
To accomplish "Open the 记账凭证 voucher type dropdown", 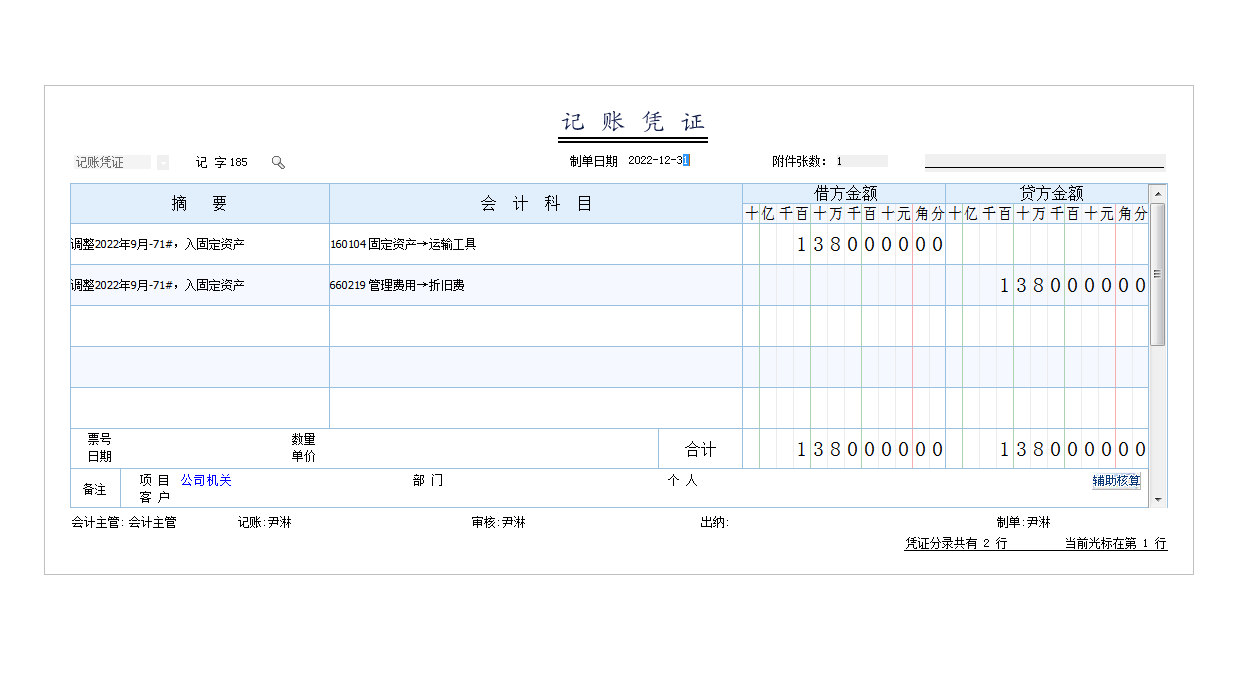I will (x=163, y=162).
